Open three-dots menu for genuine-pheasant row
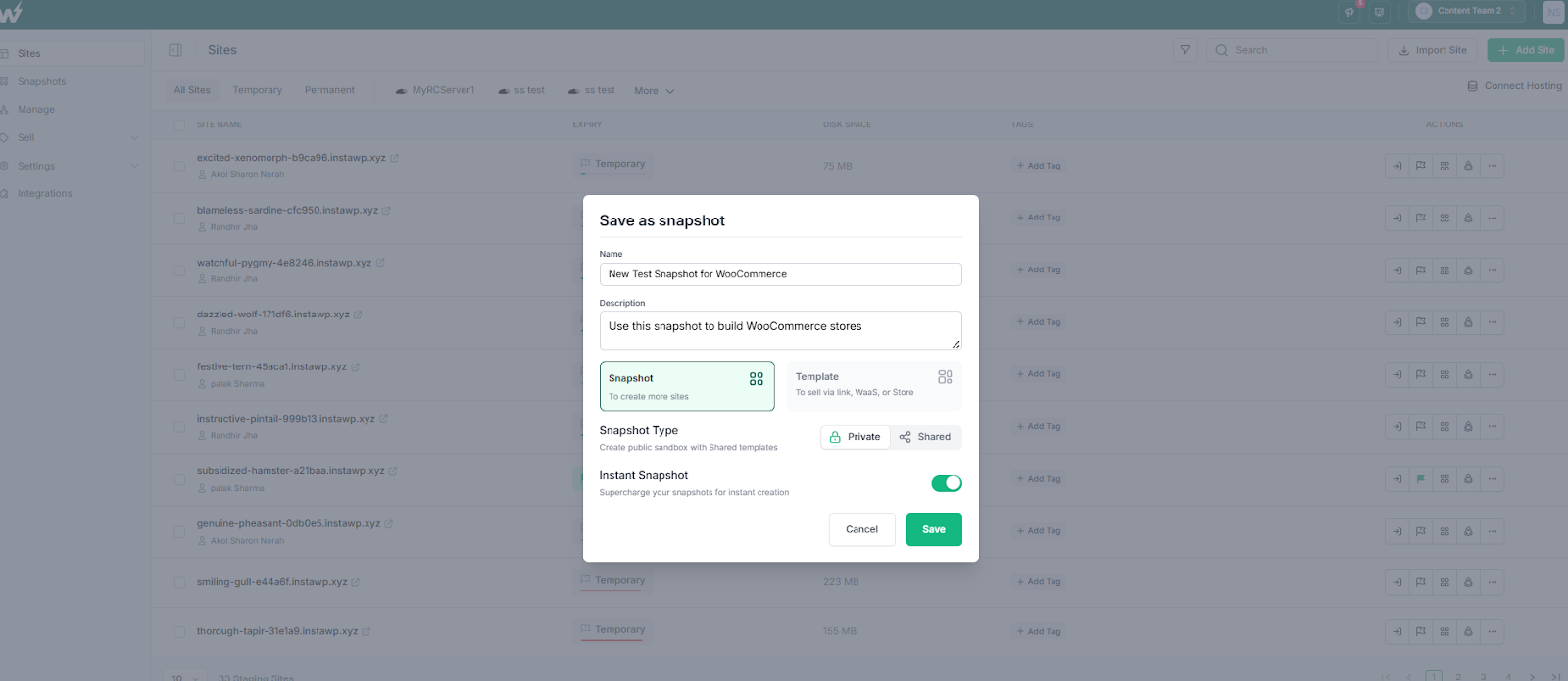This screenshot has width=1568, height=681. (1493, 531)
